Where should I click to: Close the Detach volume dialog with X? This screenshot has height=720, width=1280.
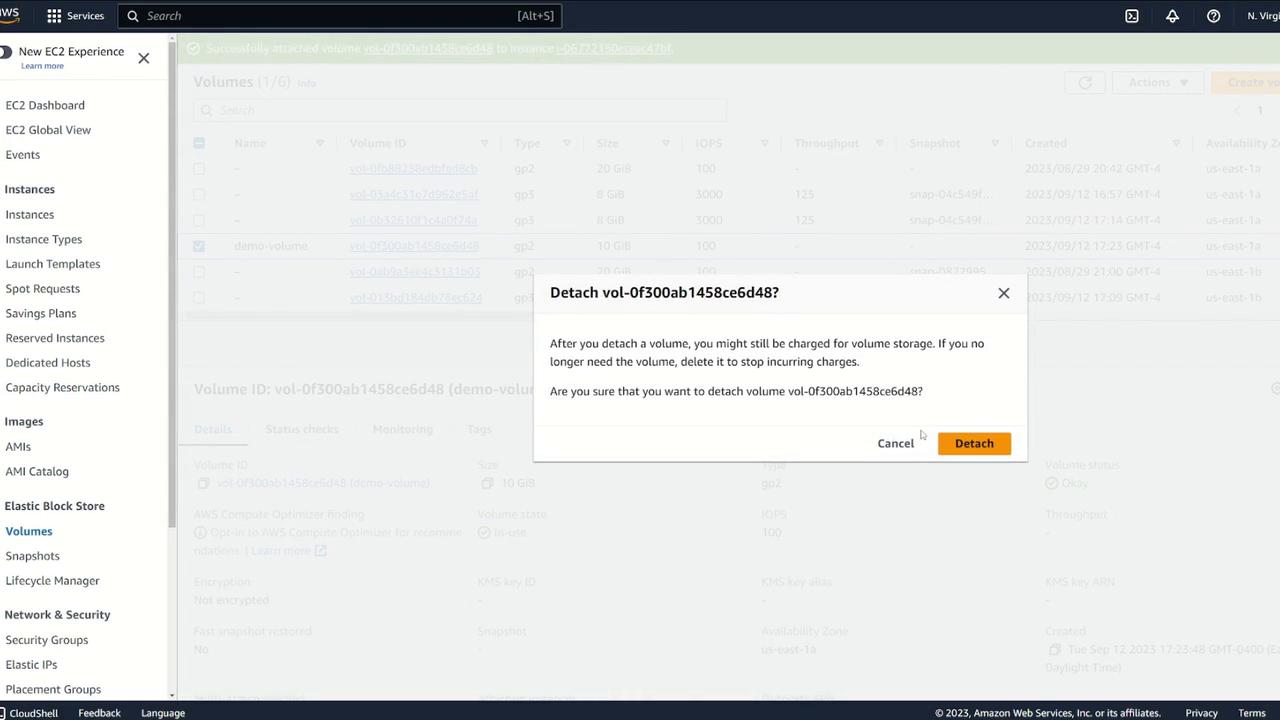[x=1004, y=293]
